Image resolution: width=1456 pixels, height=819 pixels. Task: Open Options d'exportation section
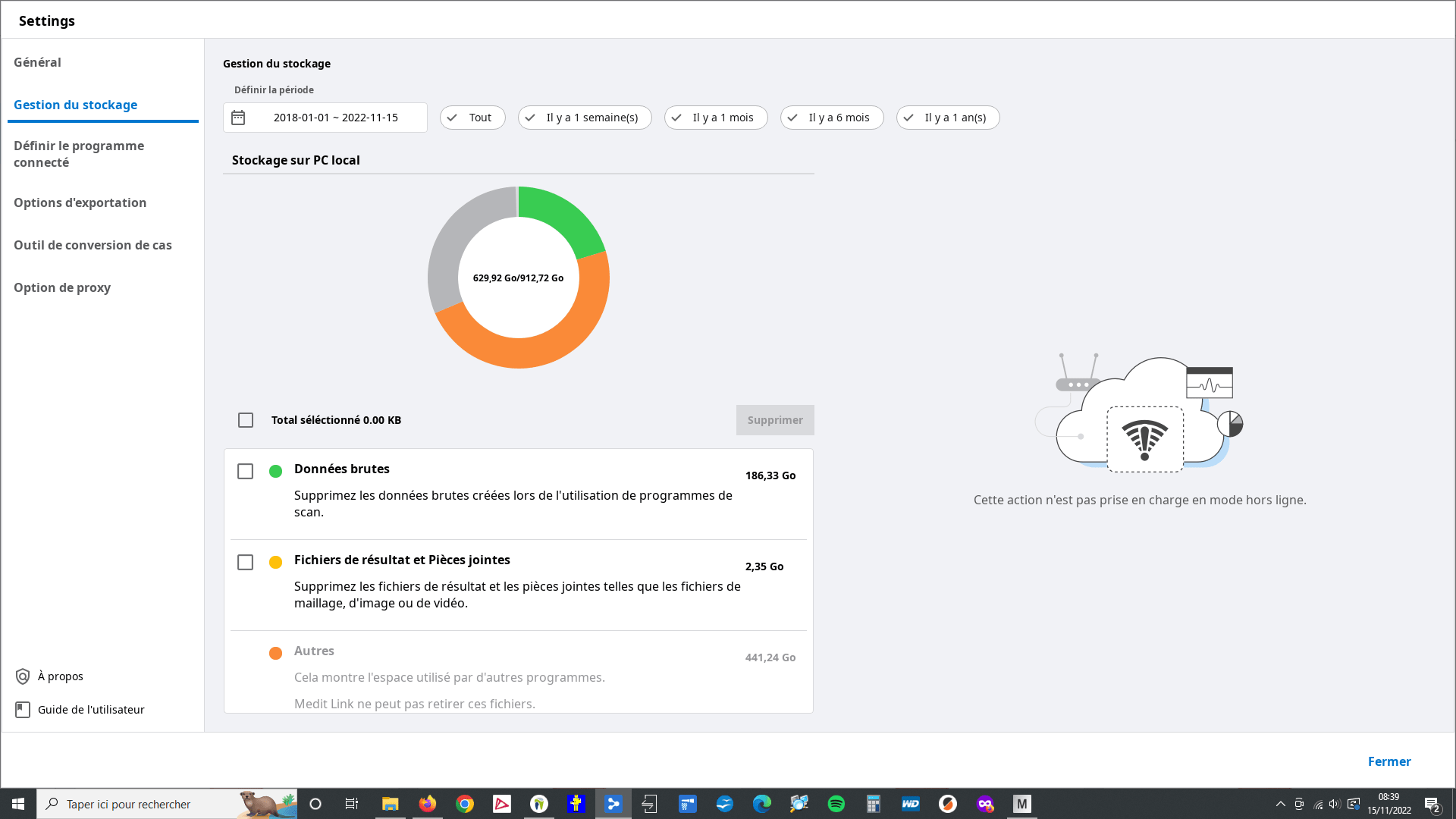80,202
